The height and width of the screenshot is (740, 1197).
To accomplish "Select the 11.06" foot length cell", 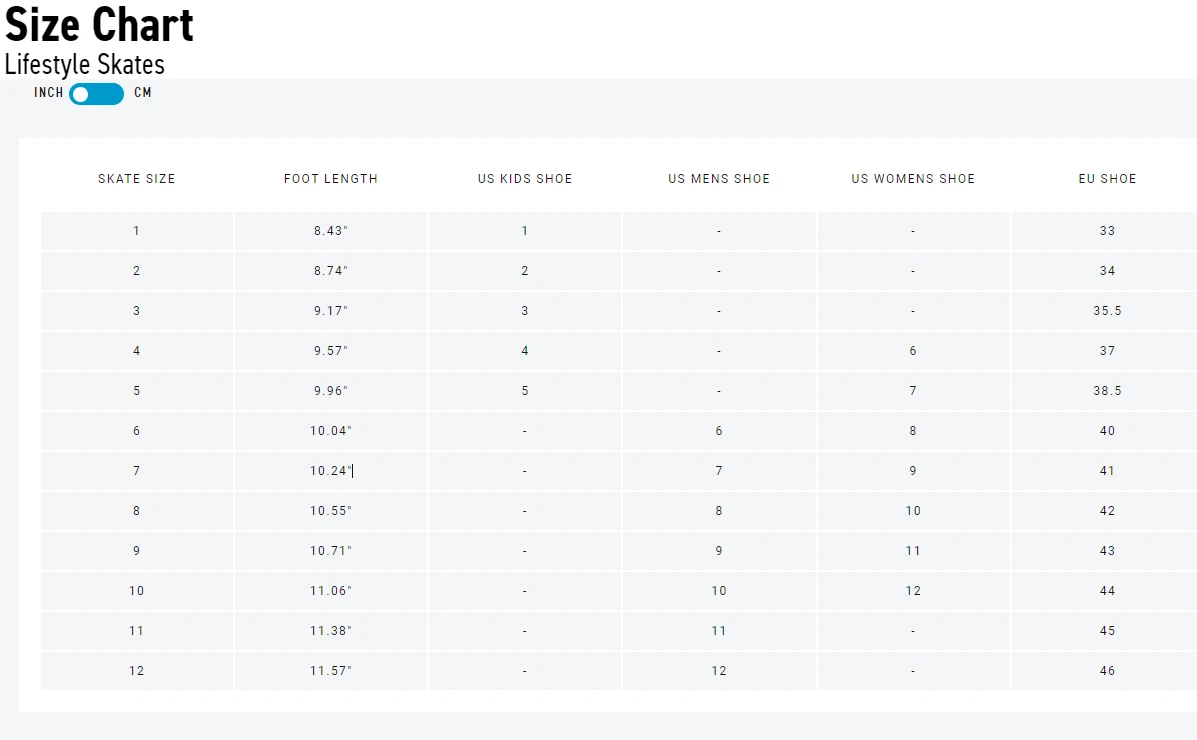I will [331, 591].
